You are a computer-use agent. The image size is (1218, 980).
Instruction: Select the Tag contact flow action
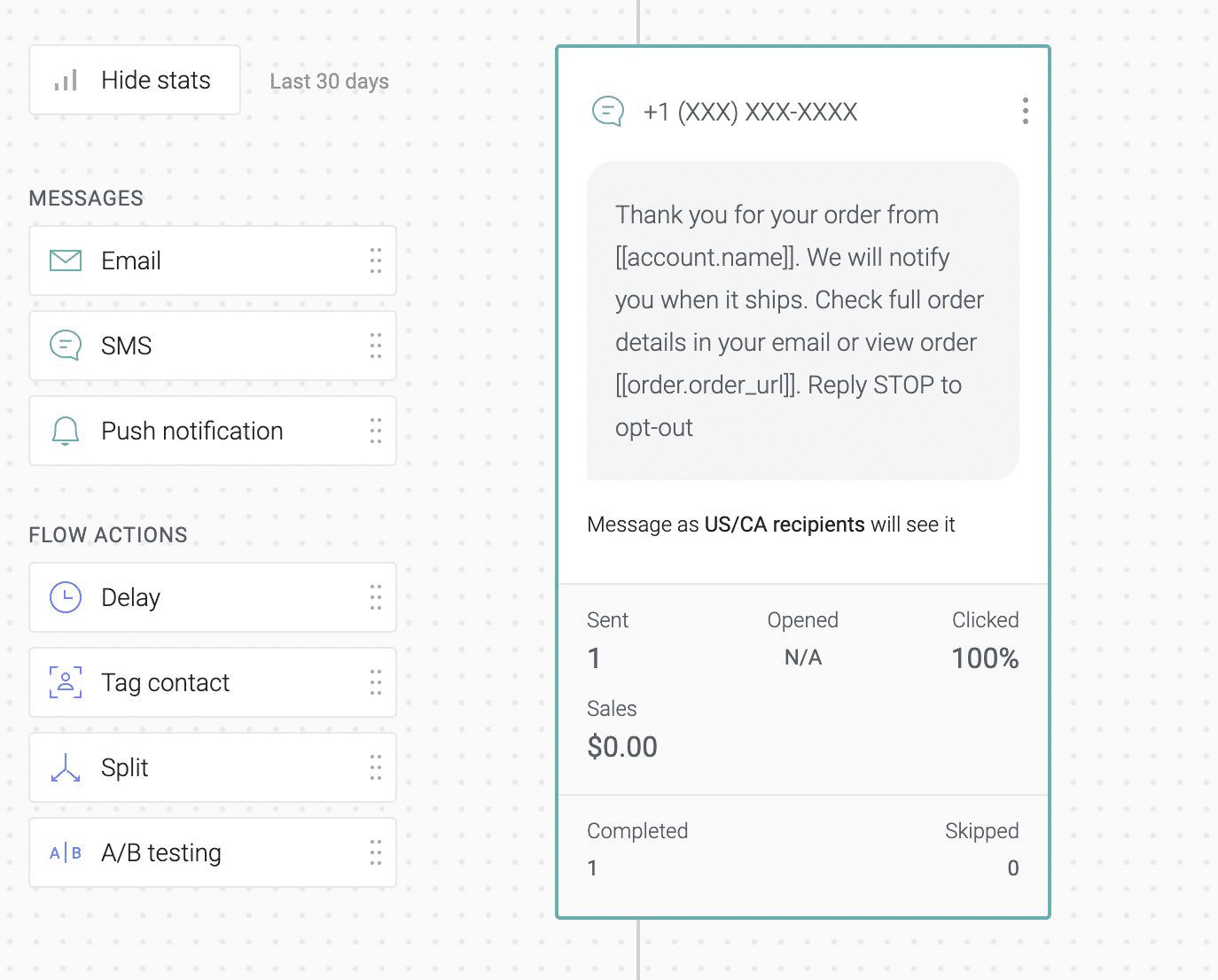click(x=166, y=682)
